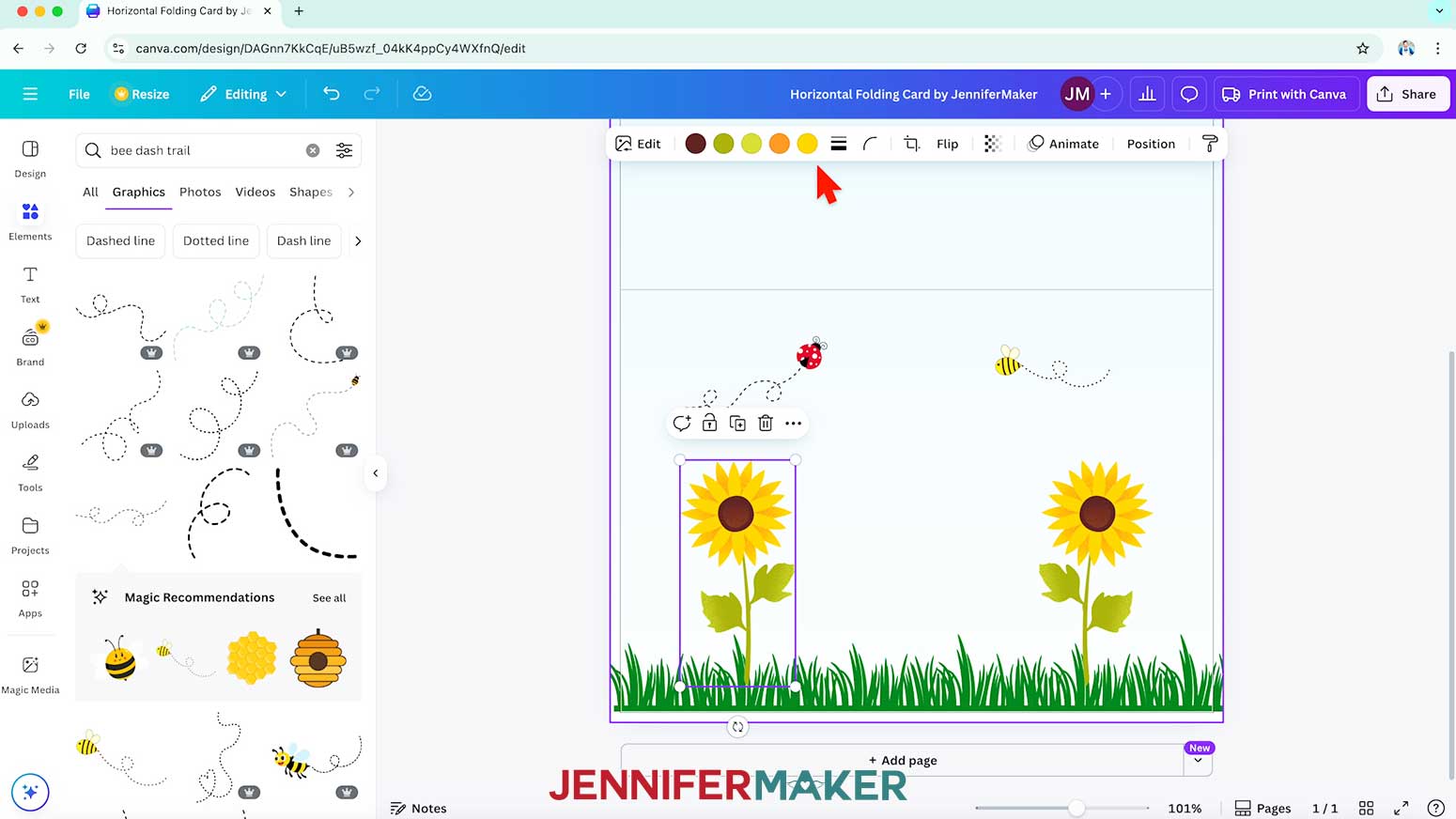1456x819 pixels.
Task: Switch to the All tab
Action: [x=90, y=192]
